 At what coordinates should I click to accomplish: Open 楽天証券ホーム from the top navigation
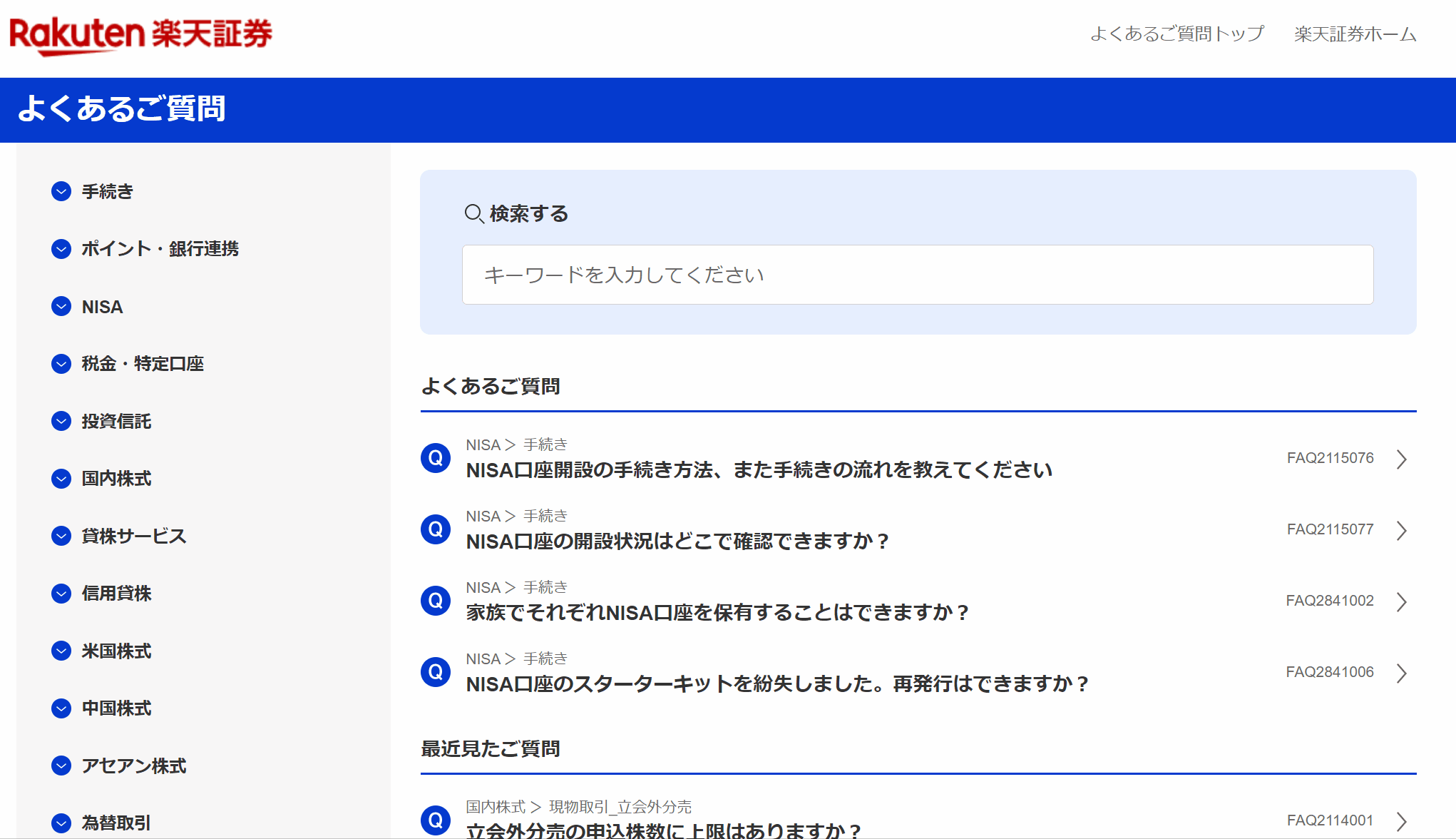[x=1354, y=32]
